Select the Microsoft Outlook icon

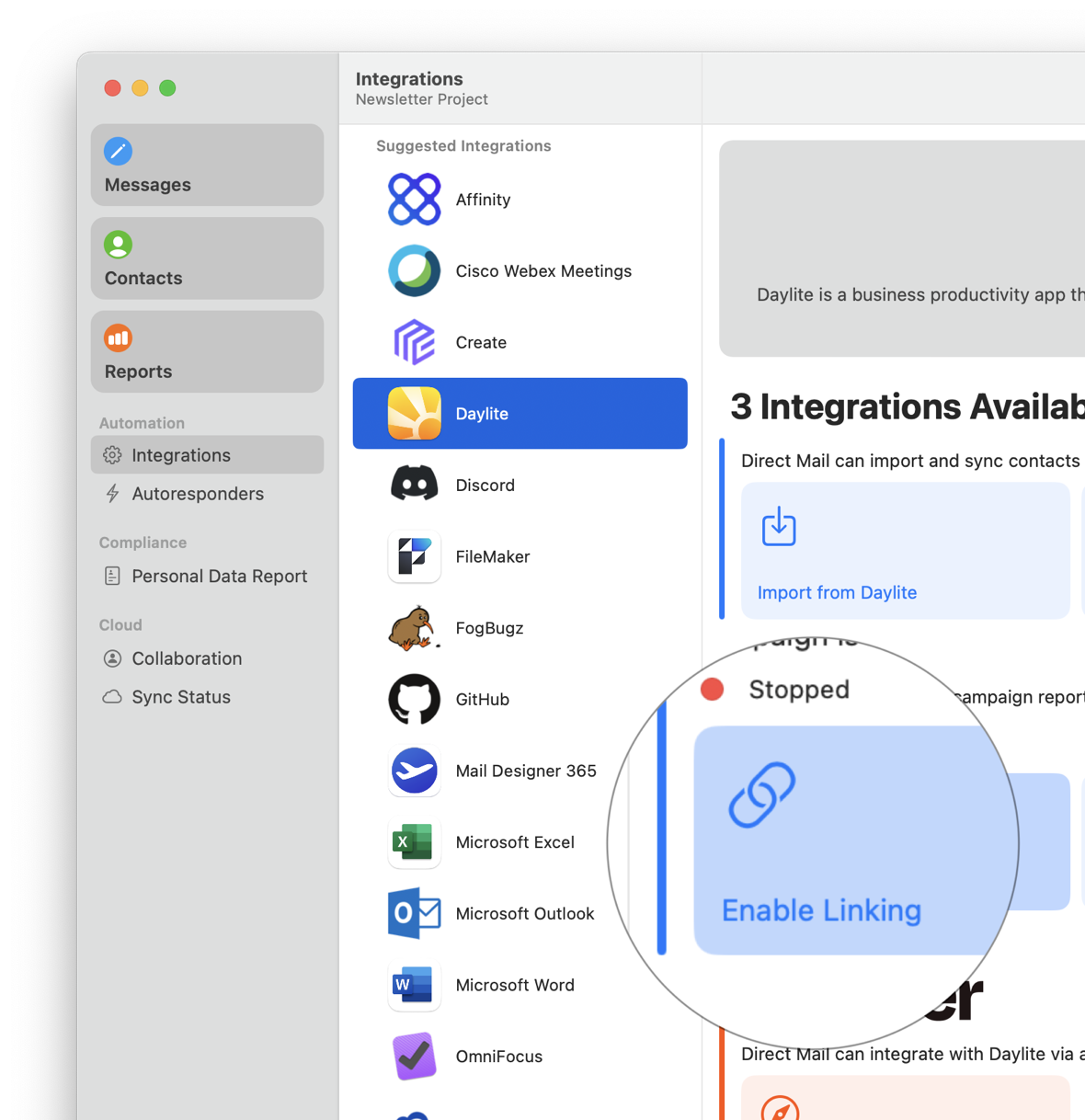[415, 913]
